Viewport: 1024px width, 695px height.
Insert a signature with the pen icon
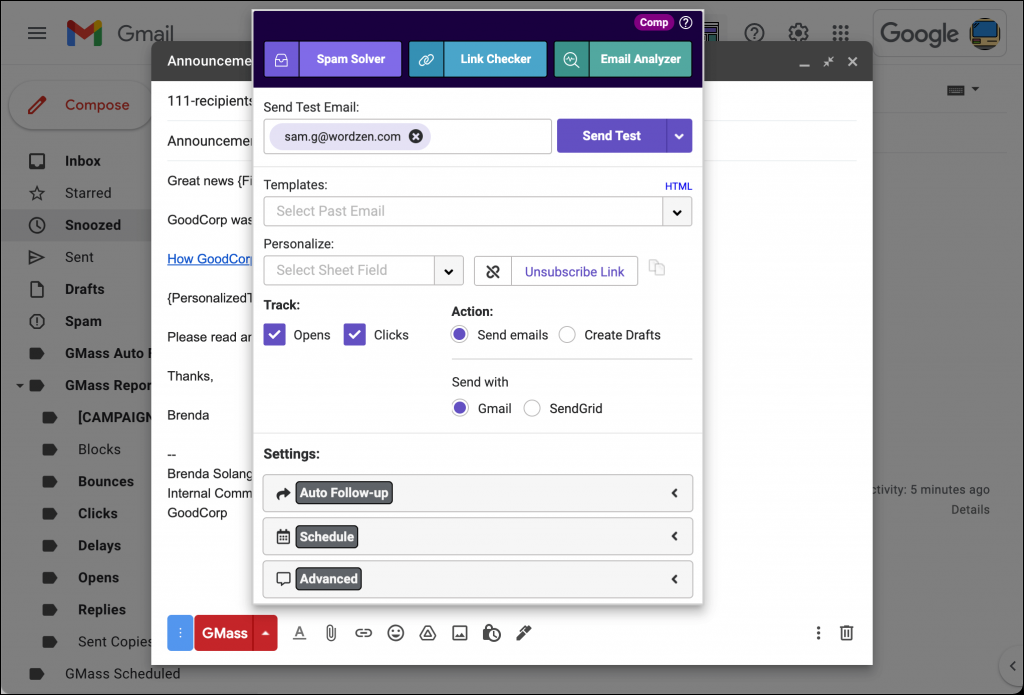point(523,633)
